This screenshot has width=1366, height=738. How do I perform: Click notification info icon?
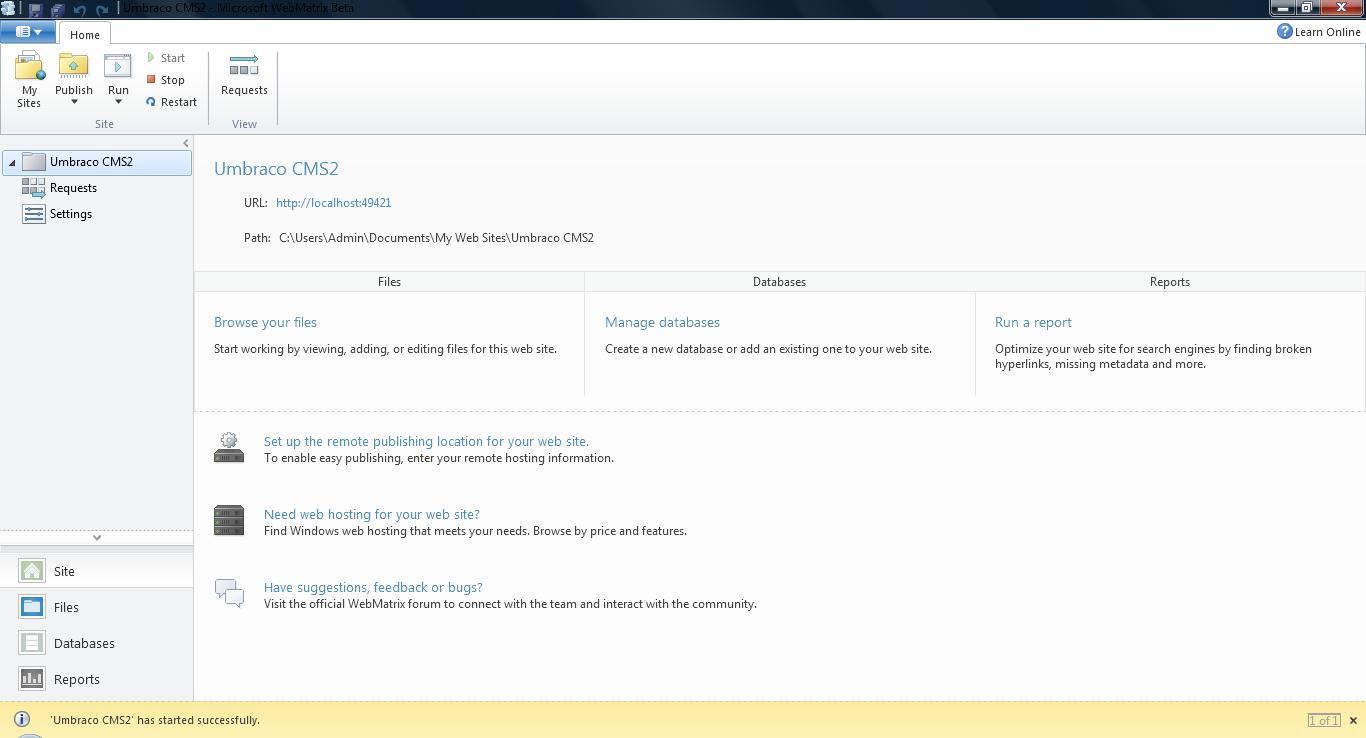coord(22,719)
